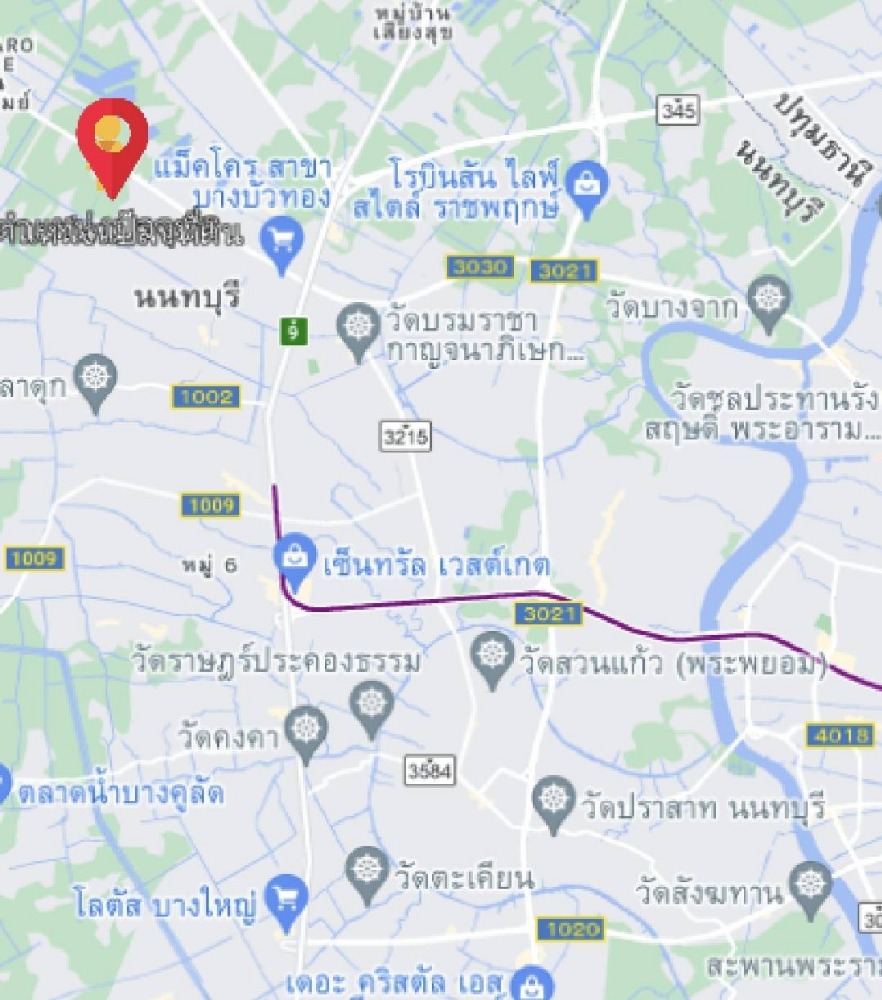Open The Crystal SB shopping icon
The height and width of the screenshot is (1000, 882).
(532, 984)
